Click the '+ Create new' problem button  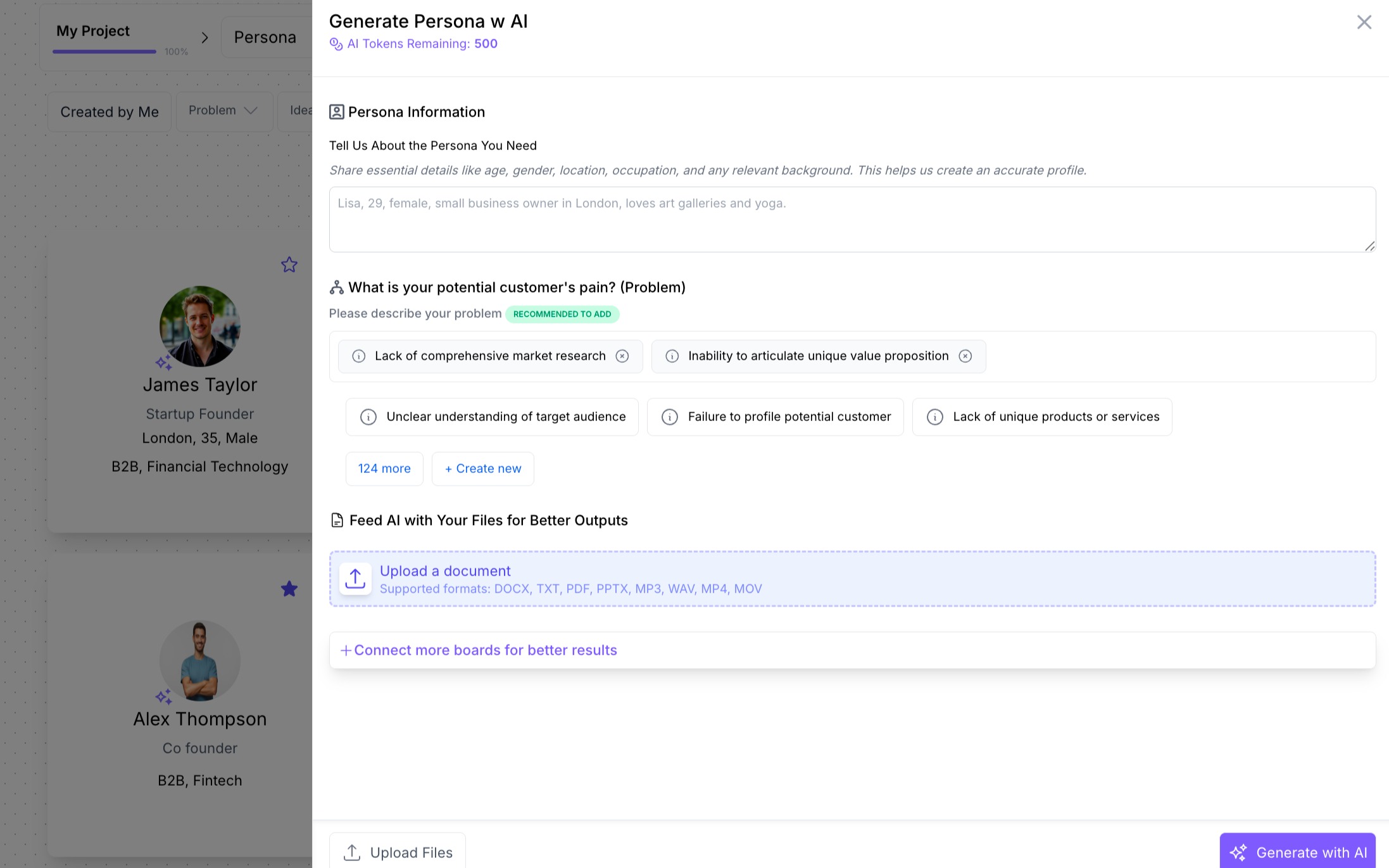click(x=482, y=469)
